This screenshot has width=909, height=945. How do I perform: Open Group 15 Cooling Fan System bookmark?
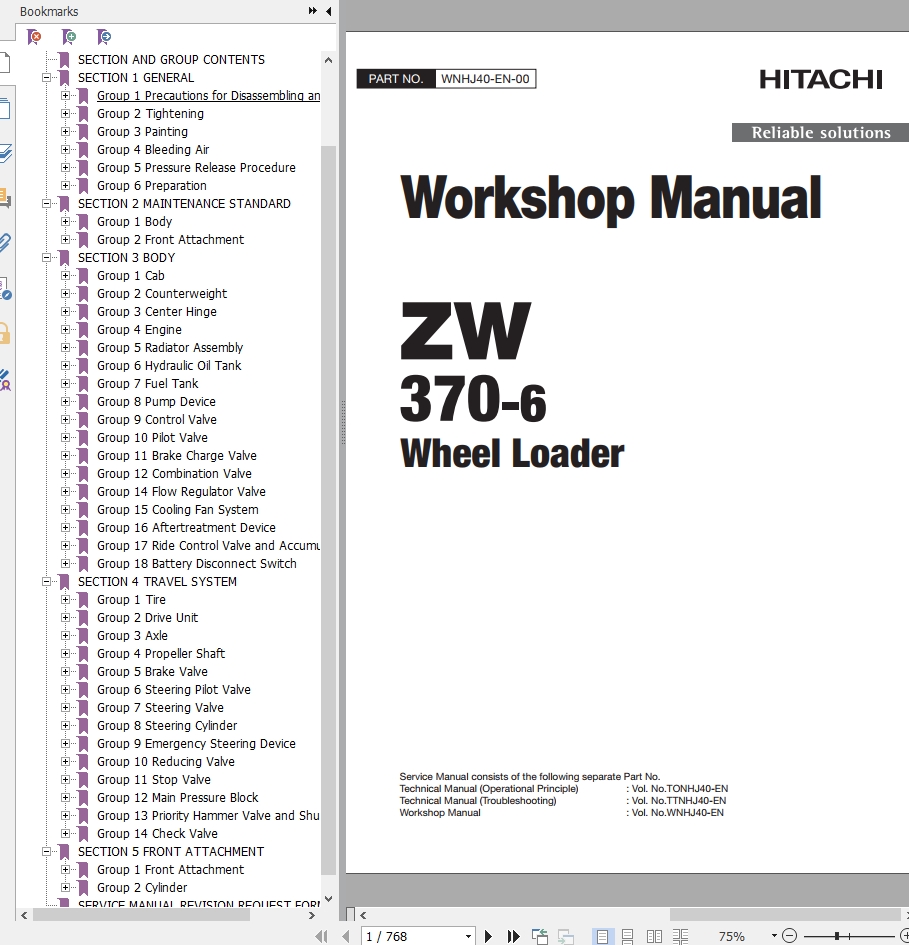[x=177, y=510]
